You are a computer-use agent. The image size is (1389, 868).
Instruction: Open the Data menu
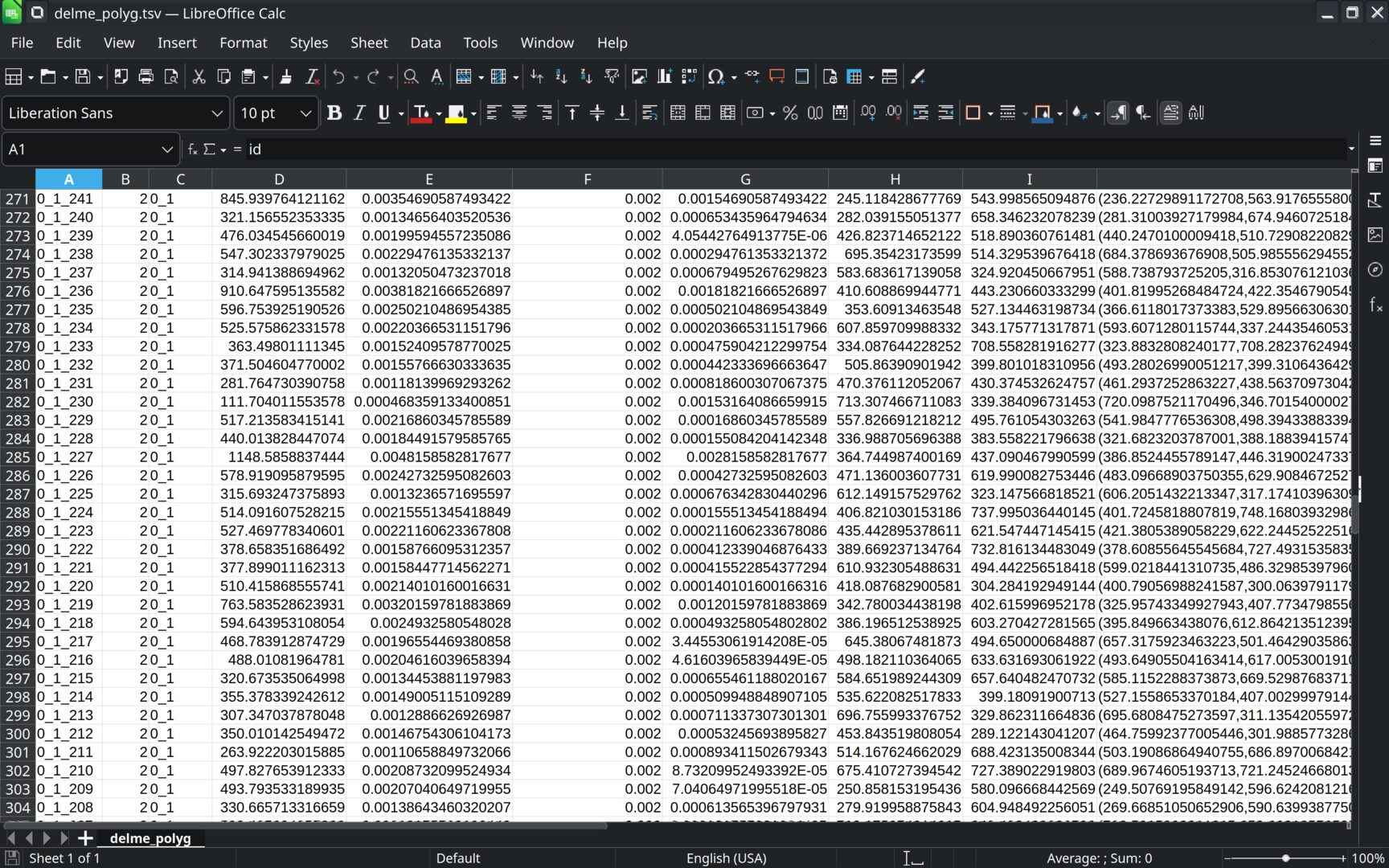[x=425, y=43]
